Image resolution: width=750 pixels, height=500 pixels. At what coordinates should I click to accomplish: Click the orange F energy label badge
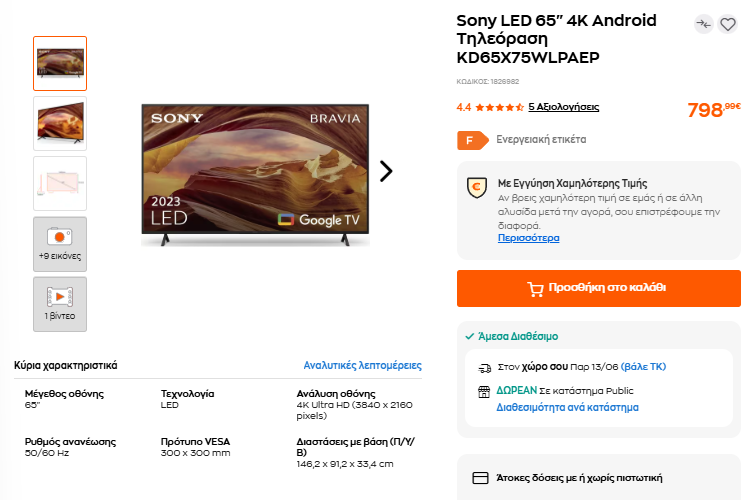tap(473, 140)
